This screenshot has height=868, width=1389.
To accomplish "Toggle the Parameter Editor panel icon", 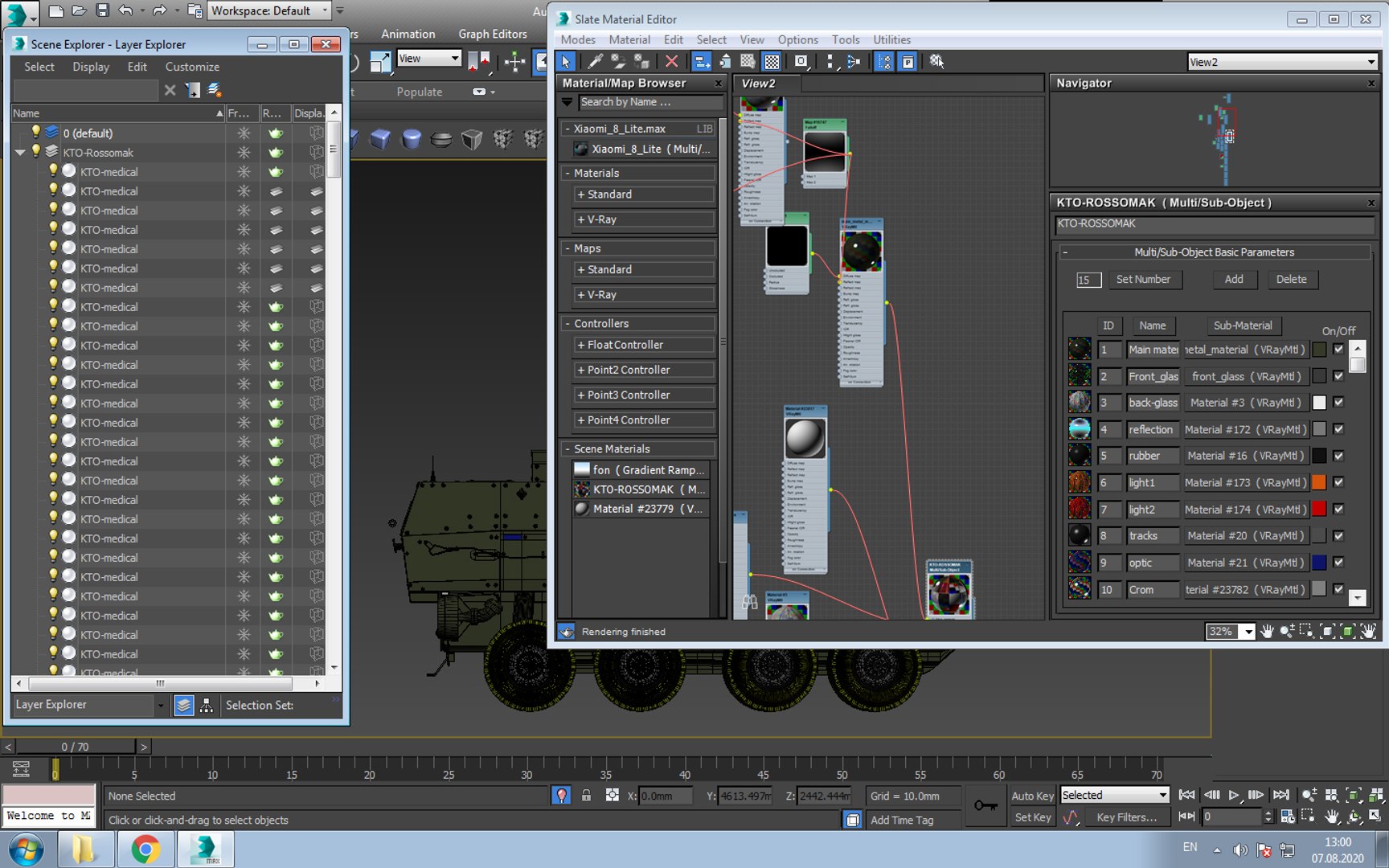I will (x=908, y=61).
